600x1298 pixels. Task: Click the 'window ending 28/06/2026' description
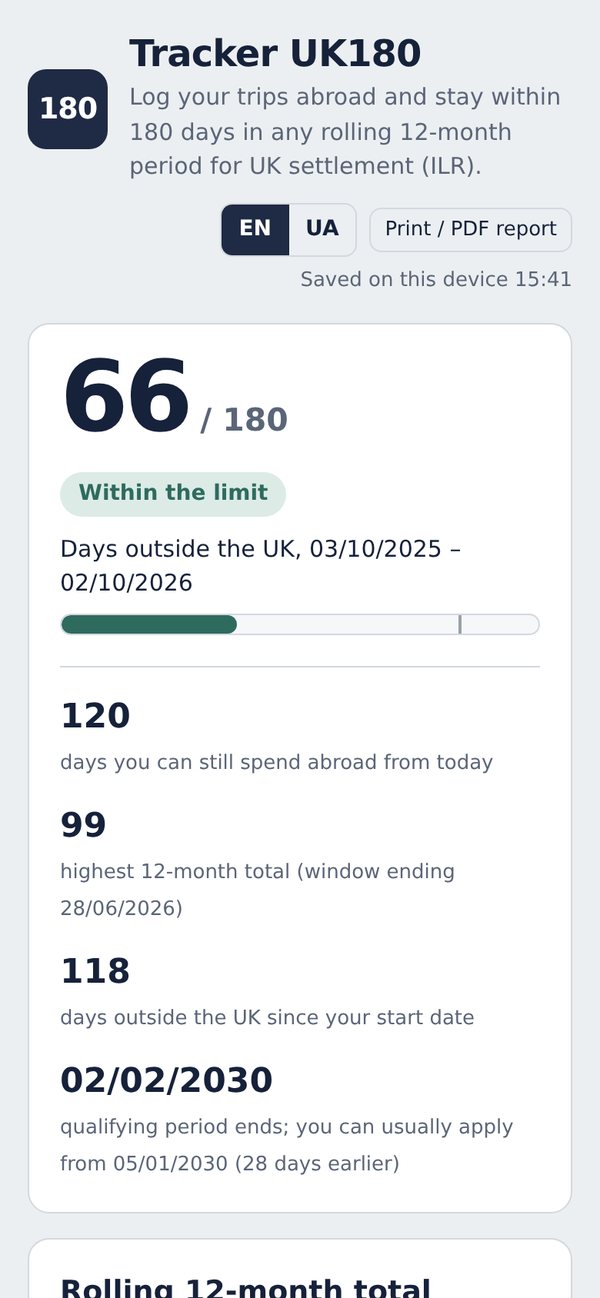[258, 889]
